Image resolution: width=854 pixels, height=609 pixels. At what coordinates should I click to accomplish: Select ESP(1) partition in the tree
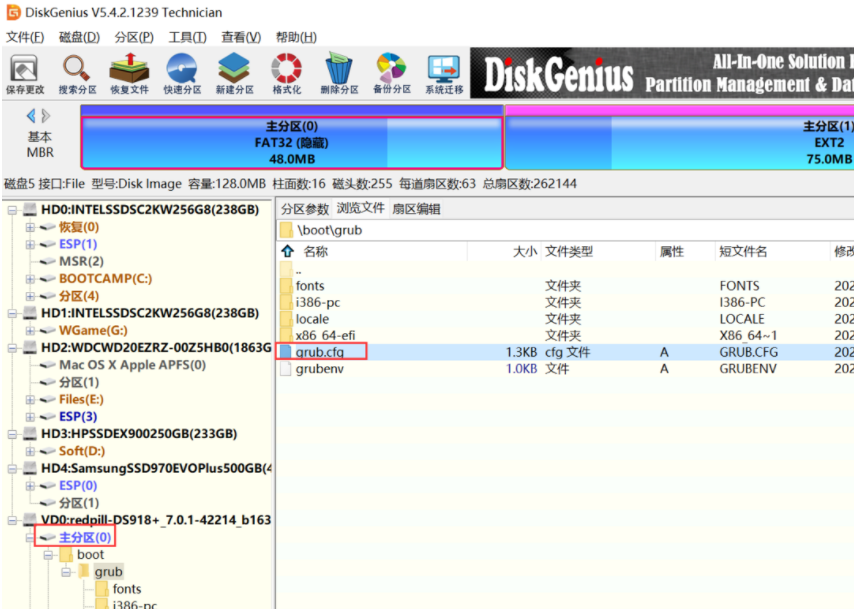tap(78, 244)
